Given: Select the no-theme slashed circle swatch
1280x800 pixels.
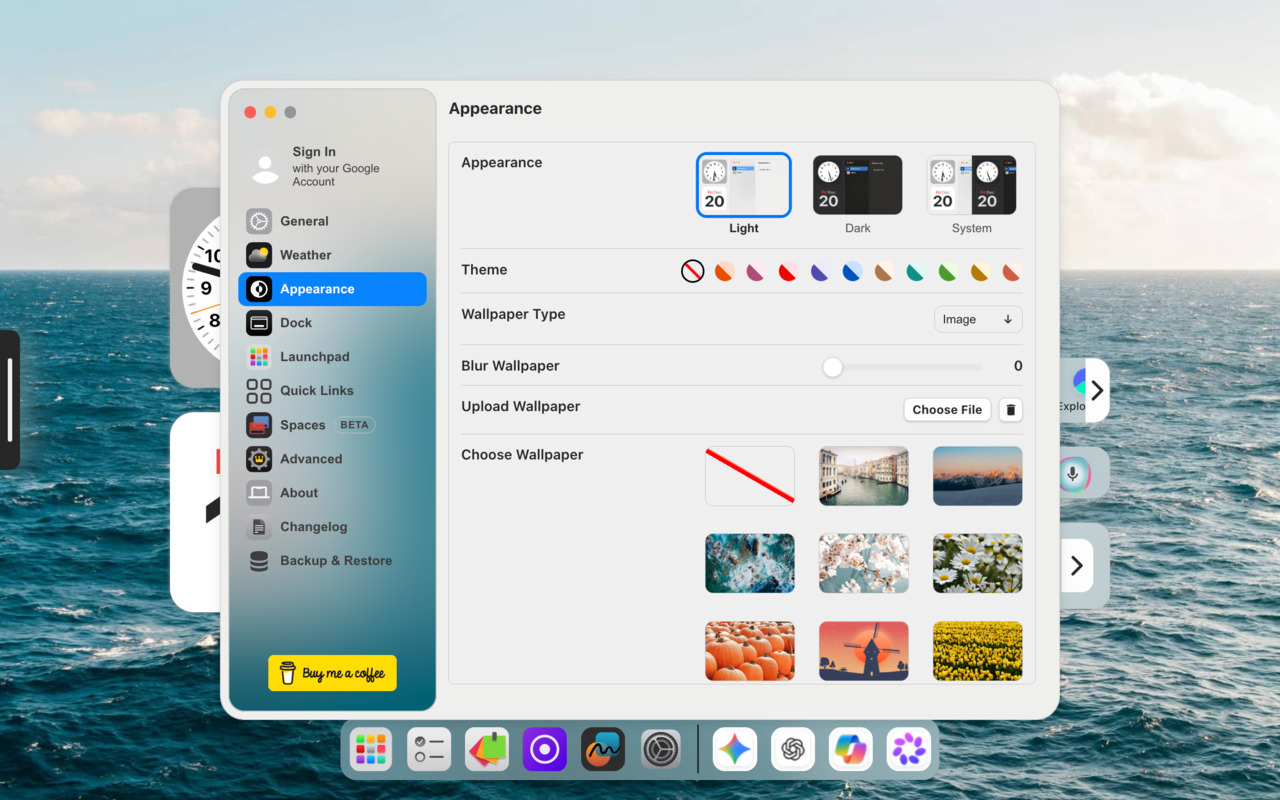Looking at the screenshot, I should (692, 271).
